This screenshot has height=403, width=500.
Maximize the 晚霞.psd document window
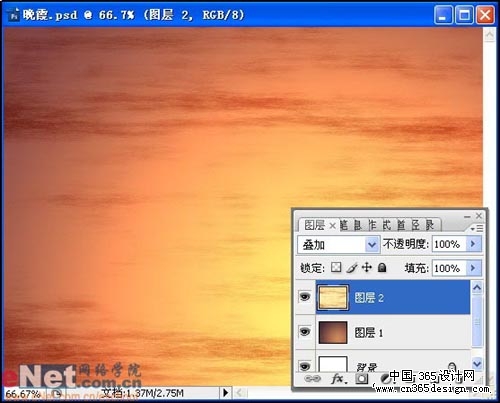pyautogui.click(x=464, y=15)
